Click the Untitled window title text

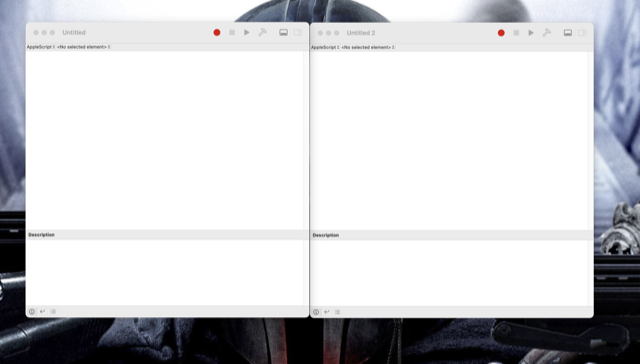click(74, 33)
